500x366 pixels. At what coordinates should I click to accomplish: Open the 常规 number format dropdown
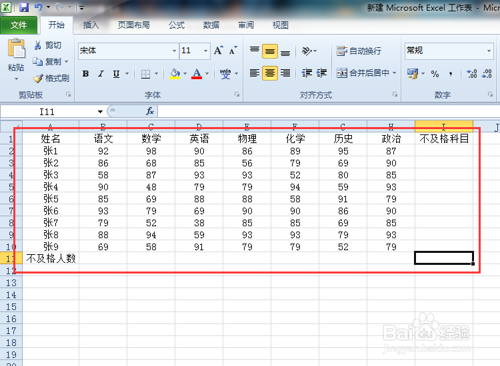coord(489,51)
